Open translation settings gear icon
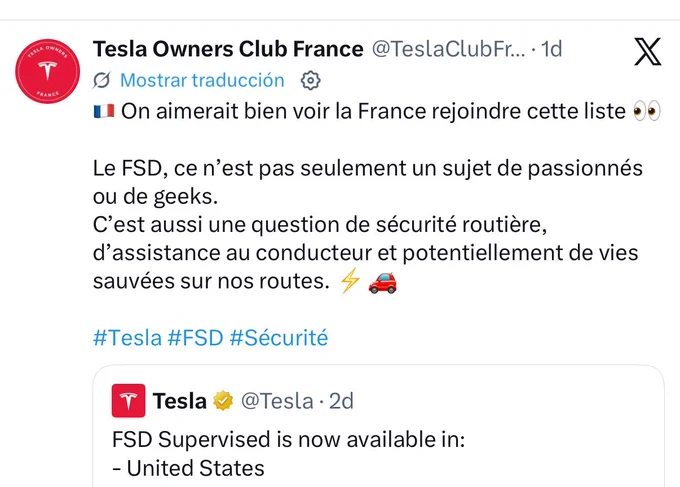 [311, 81]
